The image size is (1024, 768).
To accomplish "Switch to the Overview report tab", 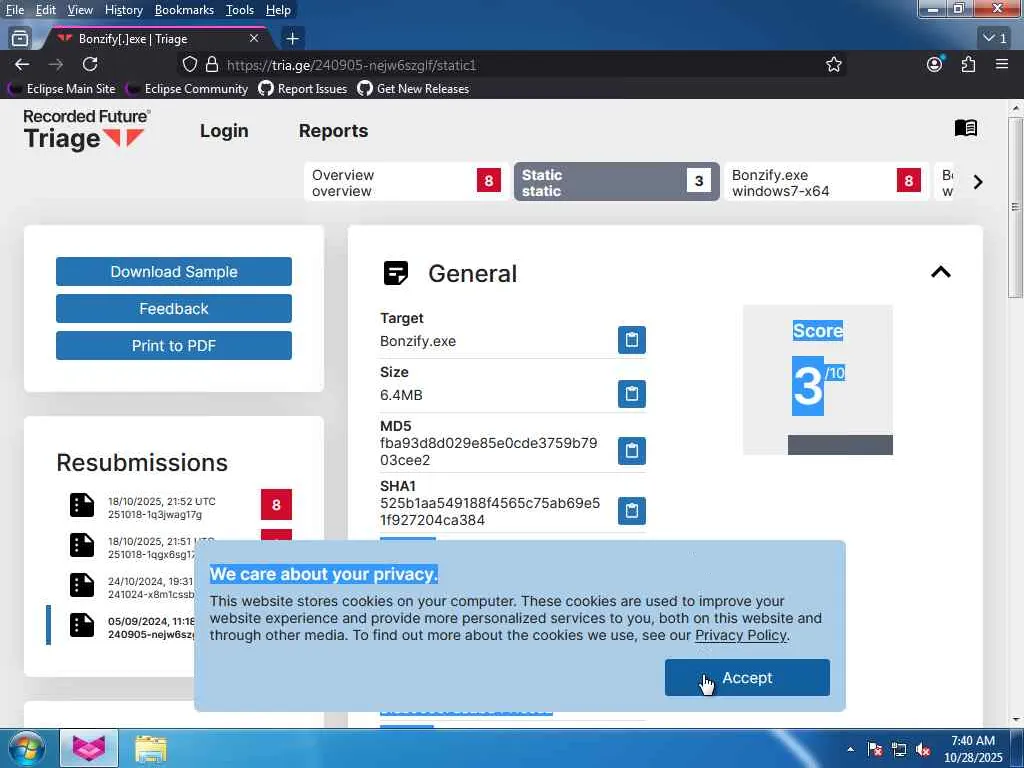I will coord(406,182).
